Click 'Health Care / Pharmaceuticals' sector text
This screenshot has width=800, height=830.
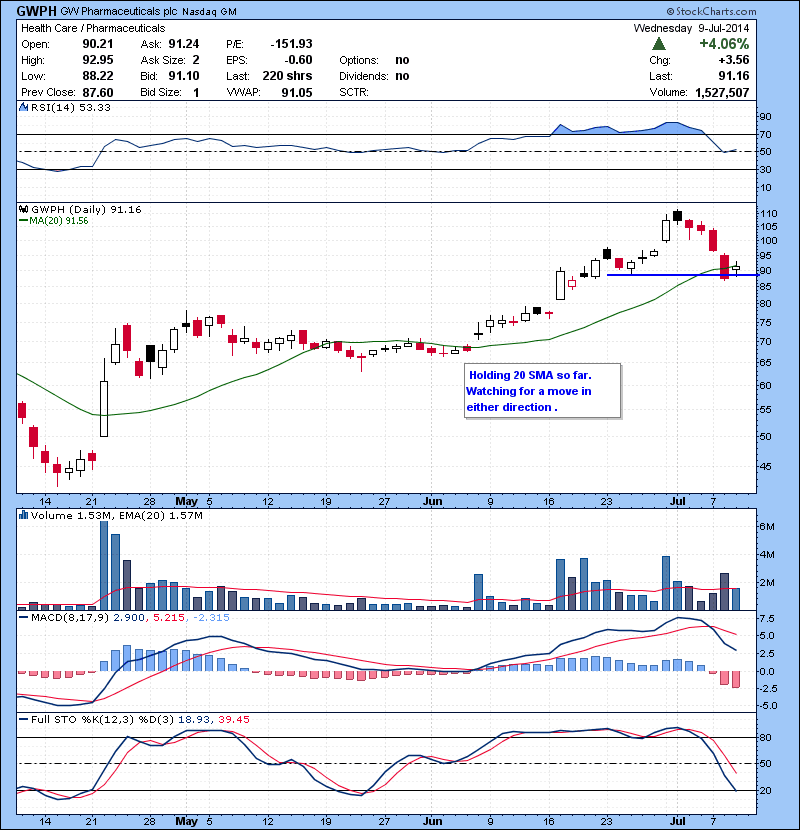[x=93, y=28]
